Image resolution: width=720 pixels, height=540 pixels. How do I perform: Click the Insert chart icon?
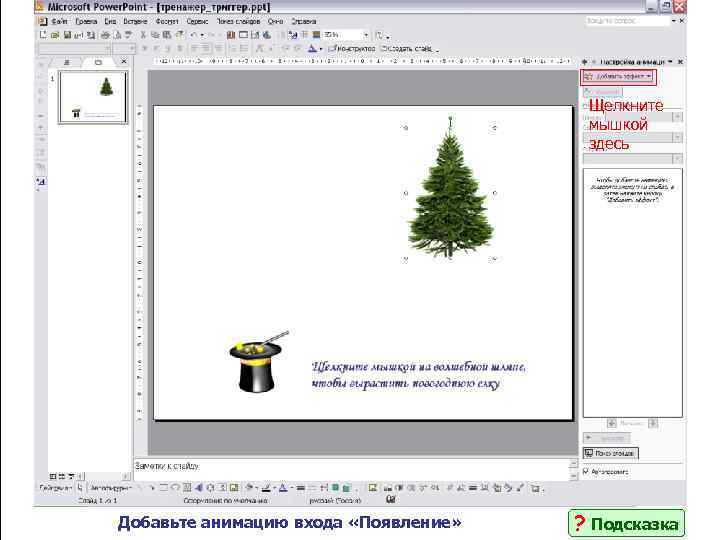click(x=231, y=35)
